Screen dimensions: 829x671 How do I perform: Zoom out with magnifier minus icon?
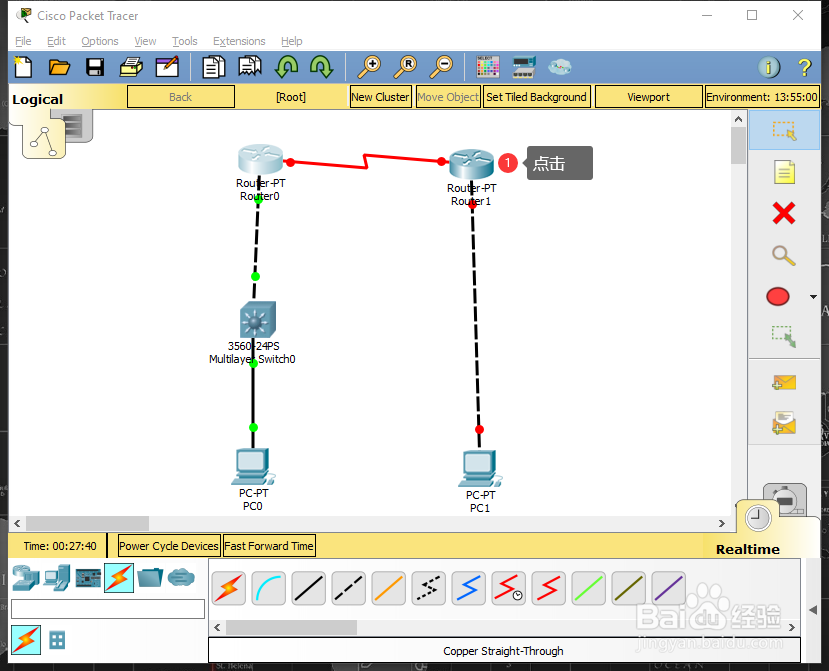(441, 67)
